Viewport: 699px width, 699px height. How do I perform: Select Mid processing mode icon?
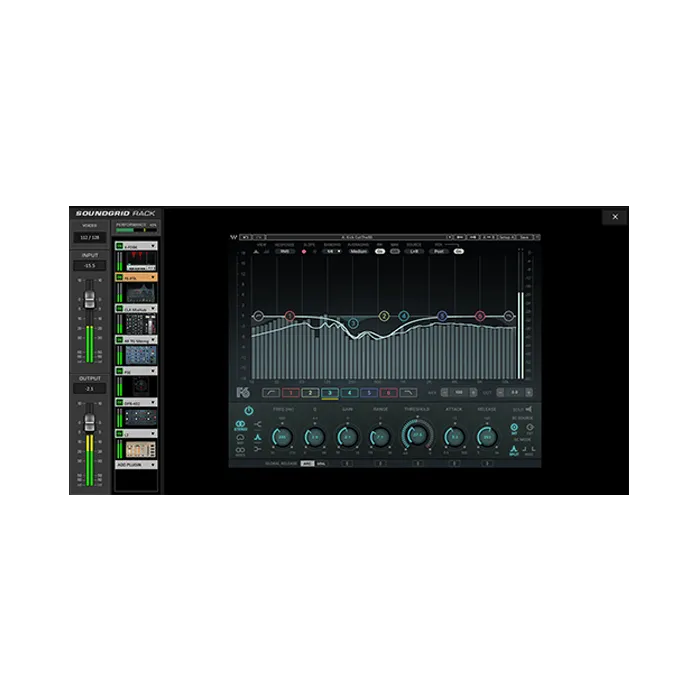(x=240, y=439)
